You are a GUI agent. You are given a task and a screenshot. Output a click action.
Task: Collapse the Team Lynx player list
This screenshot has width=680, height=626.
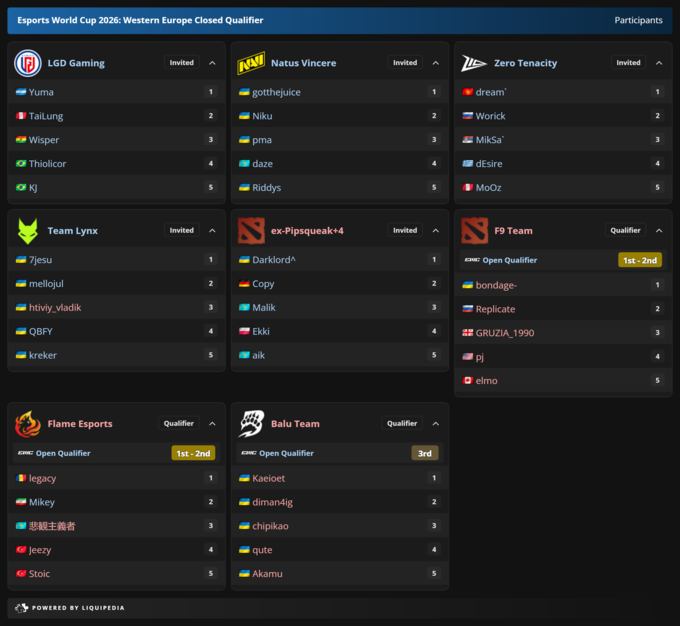point(212,230)
